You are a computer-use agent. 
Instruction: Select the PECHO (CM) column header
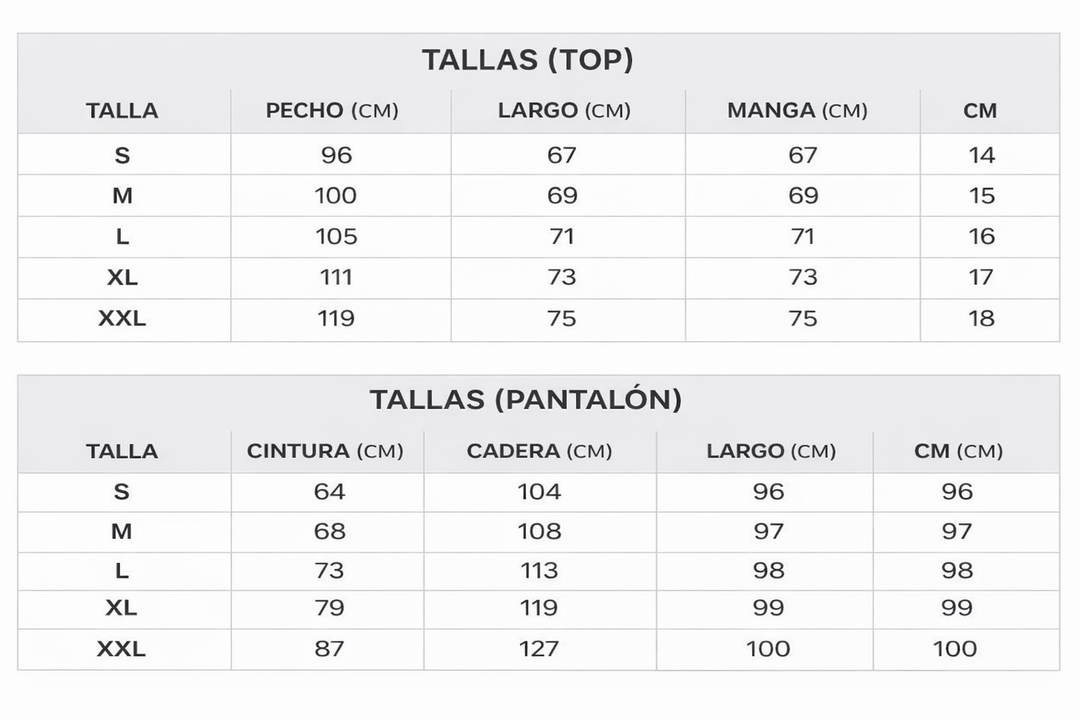[332, 110]
